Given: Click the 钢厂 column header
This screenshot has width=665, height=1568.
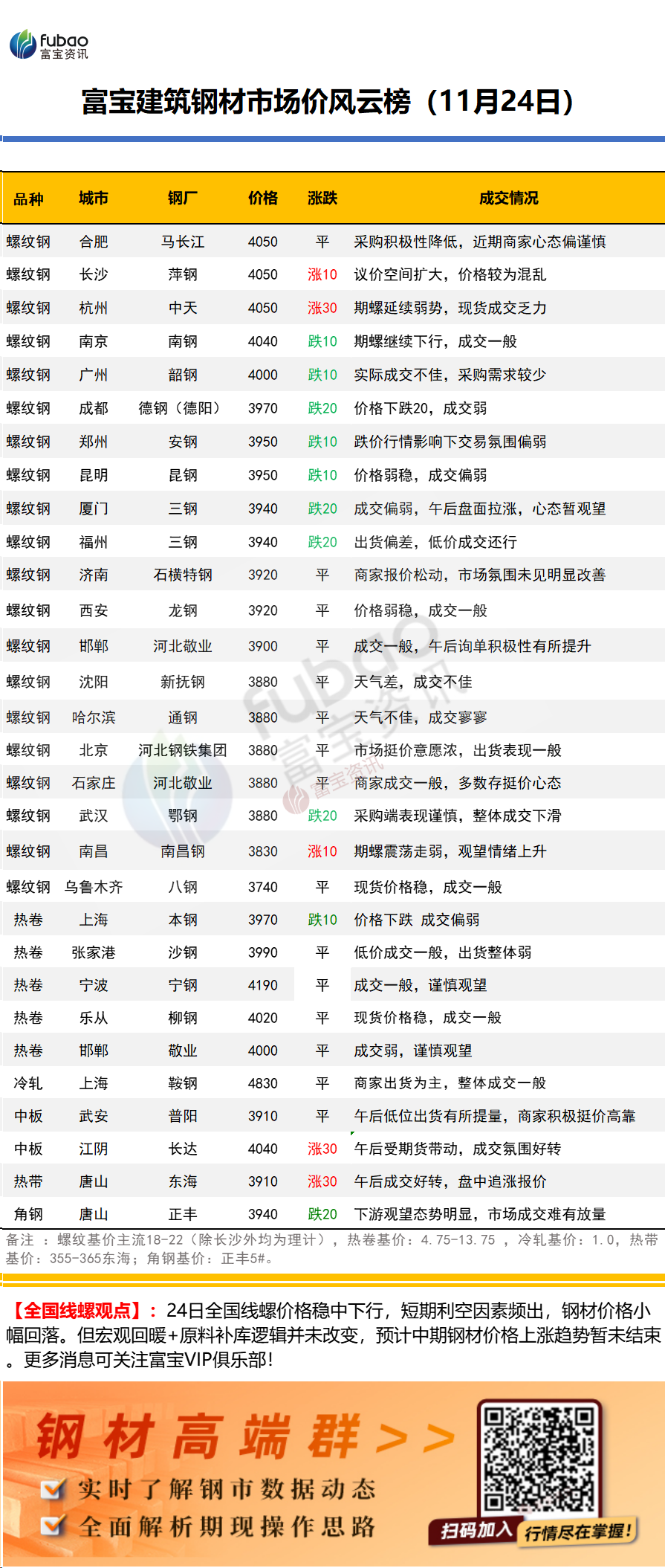Looking at the screenshot, I should pyautogui.click(x=183, y=198).
